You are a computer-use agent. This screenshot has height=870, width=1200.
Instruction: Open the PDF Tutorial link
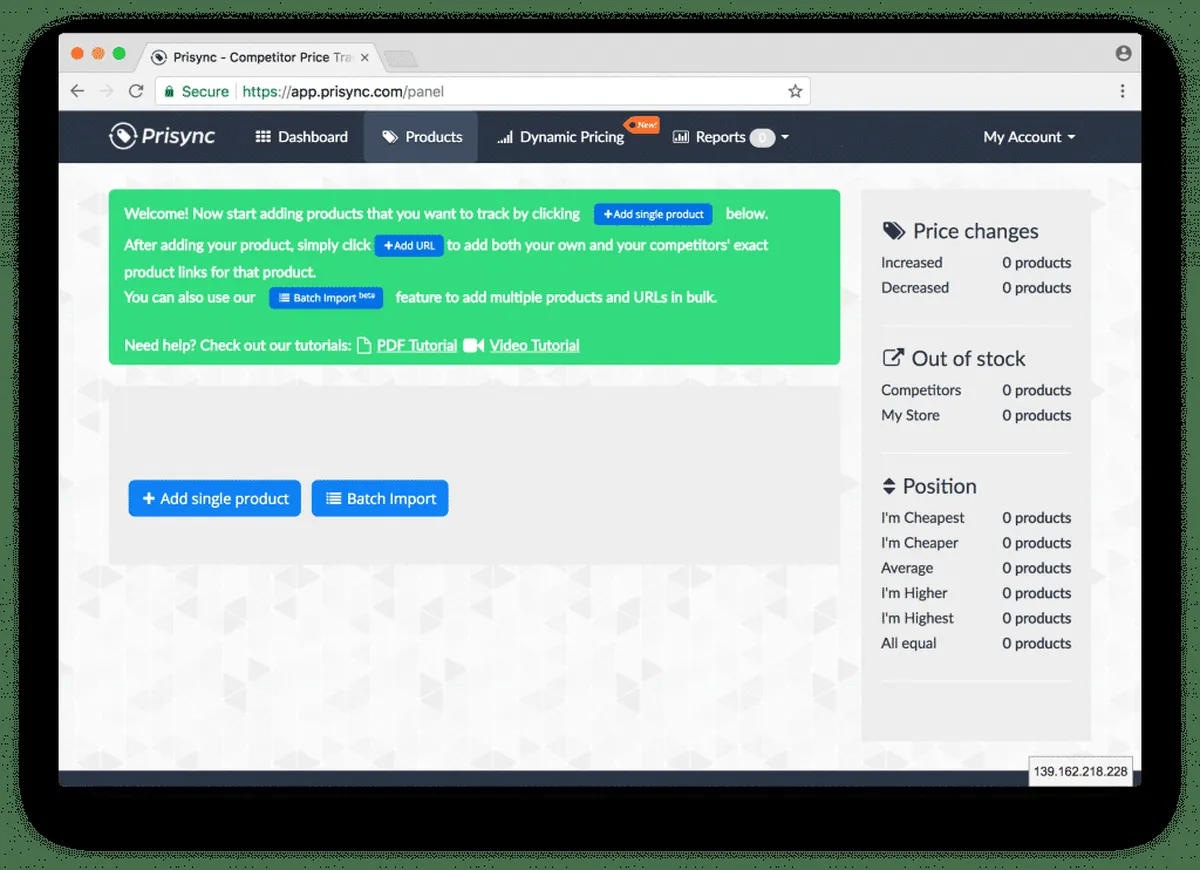click(x=417, y=345)
